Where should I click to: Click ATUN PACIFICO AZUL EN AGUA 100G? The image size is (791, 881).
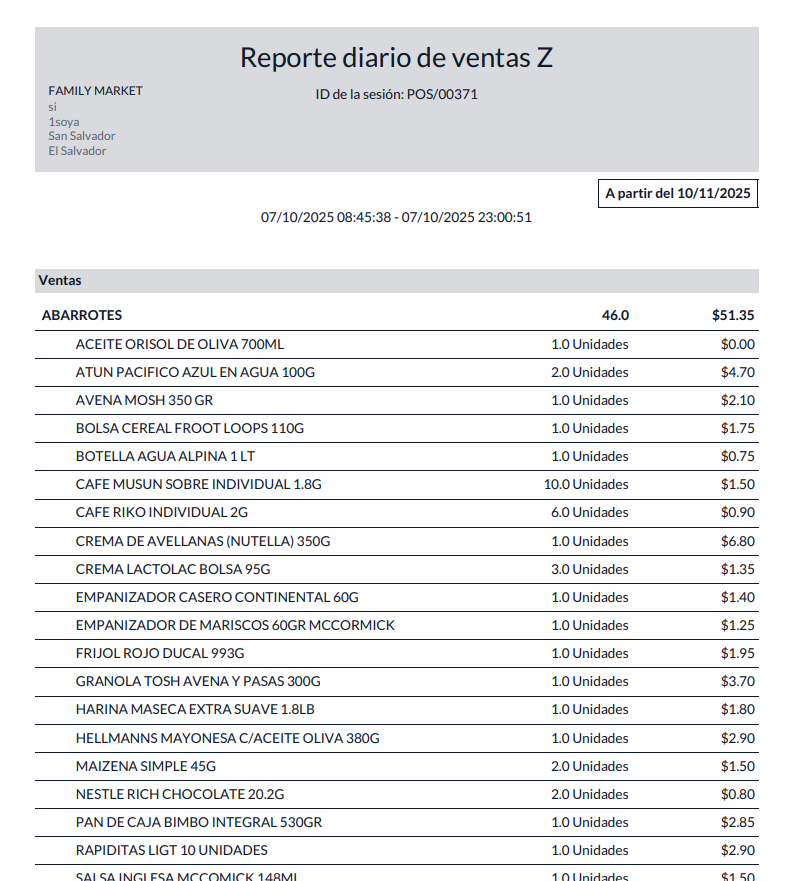pos(195,372)
